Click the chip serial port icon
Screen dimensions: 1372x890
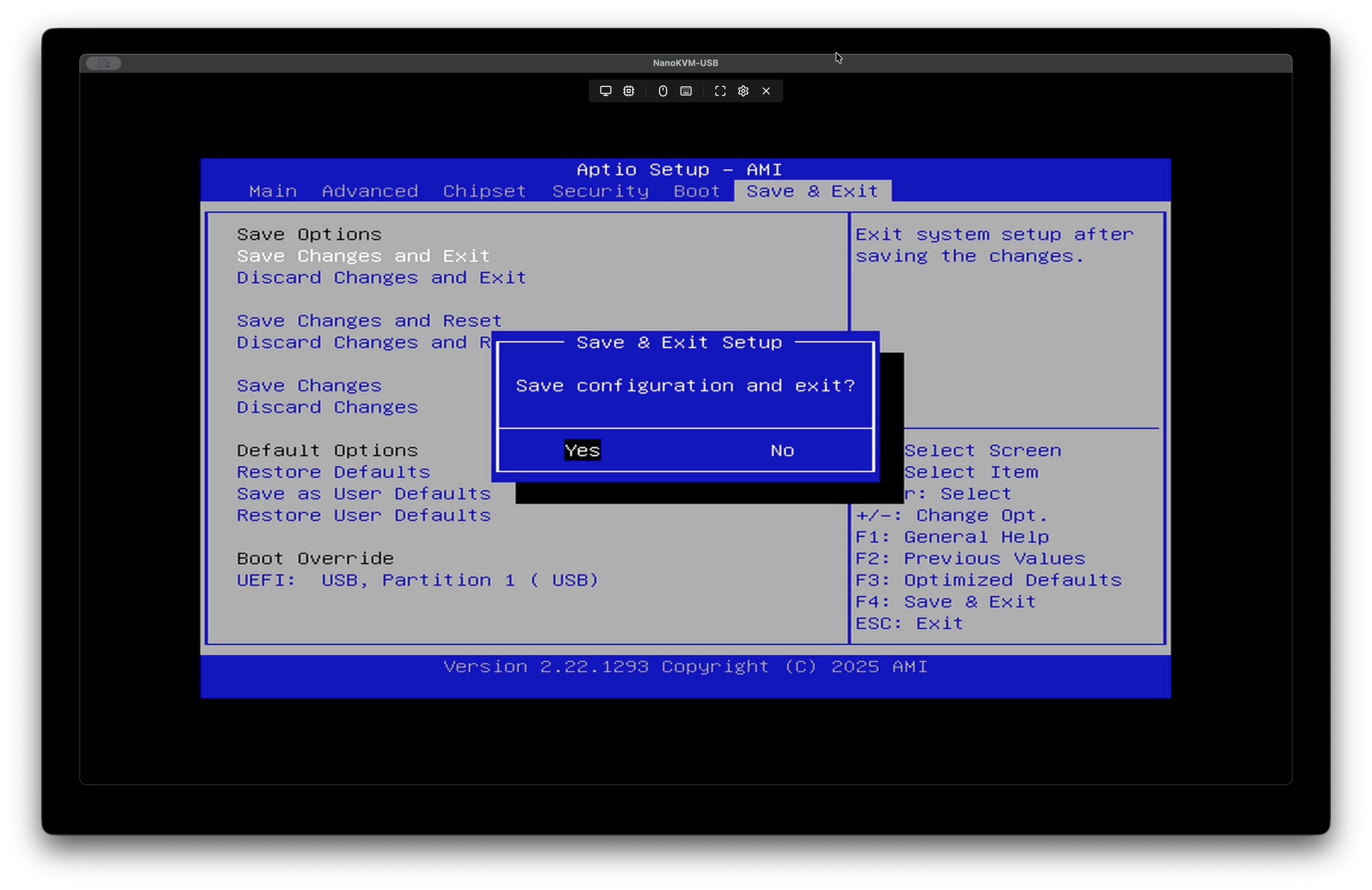628,91
